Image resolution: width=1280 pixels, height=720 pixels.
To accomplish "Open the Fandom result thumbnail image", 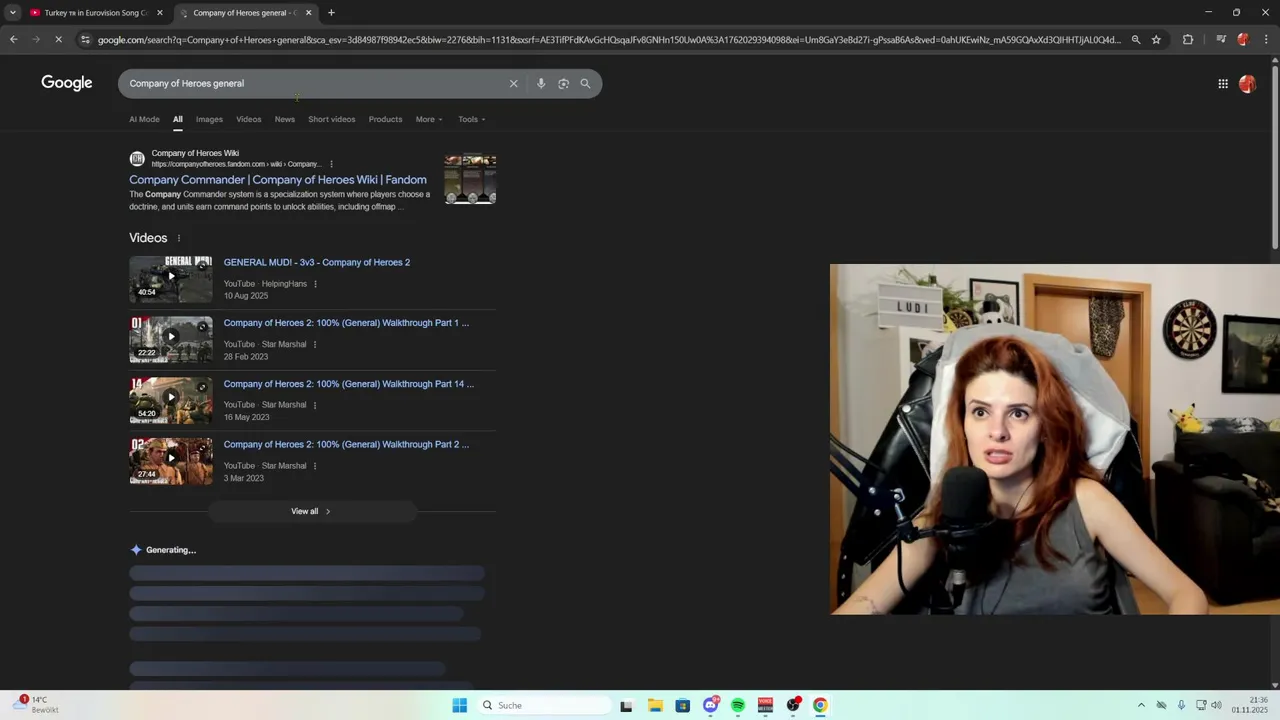I will pos(470,179).
